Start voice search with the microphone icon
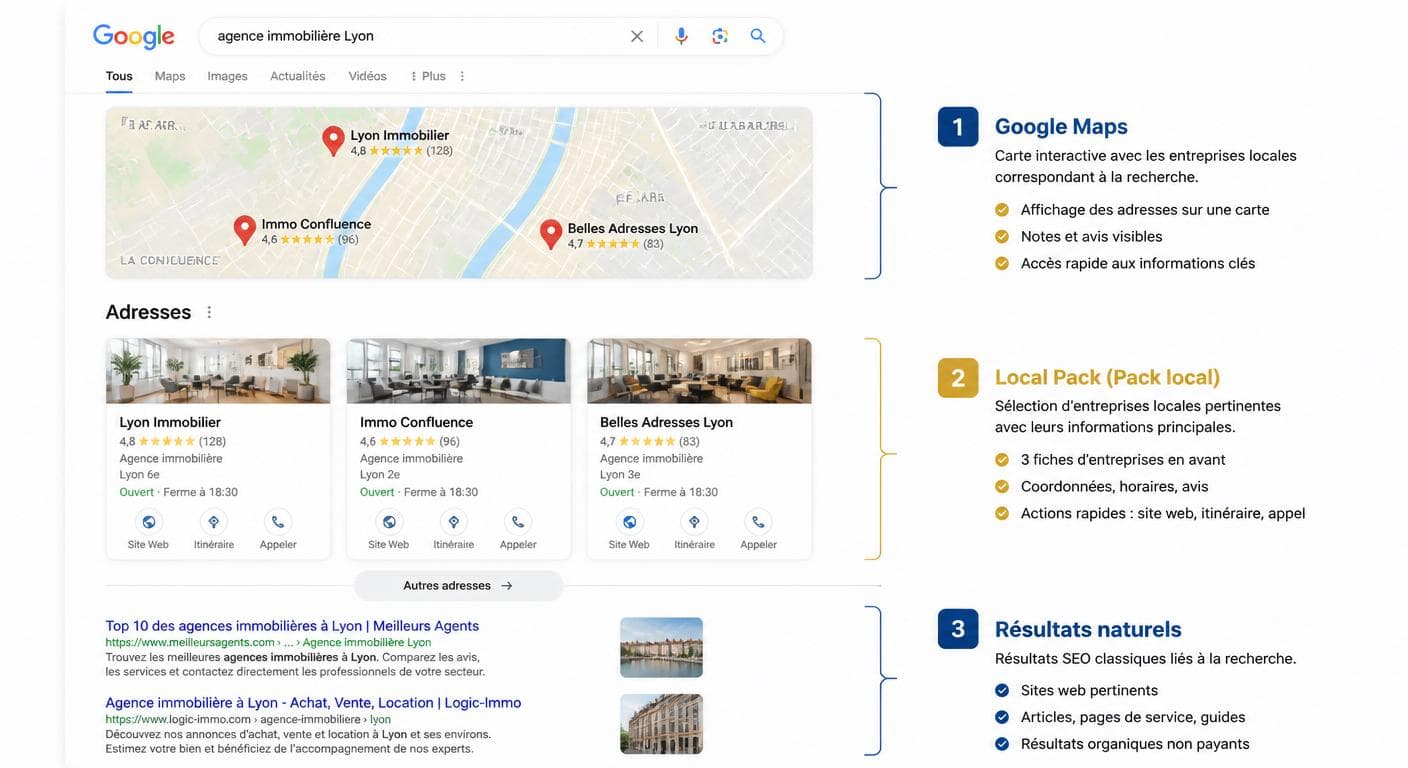This screenshot has height=768, width=1408. [x=681, y=36]
